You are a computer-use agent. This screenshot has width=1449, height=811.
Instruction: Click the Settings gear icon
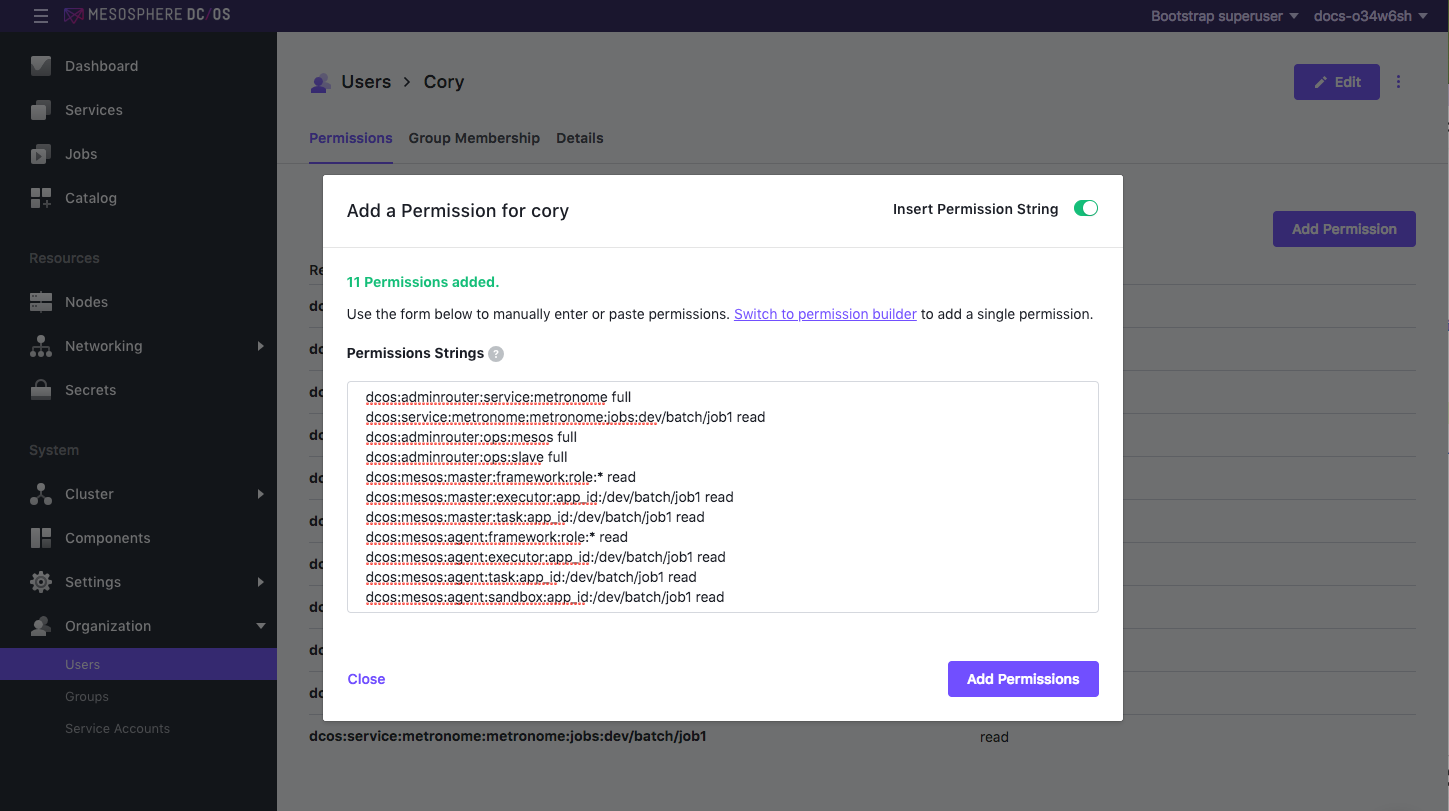coord(41,582)
